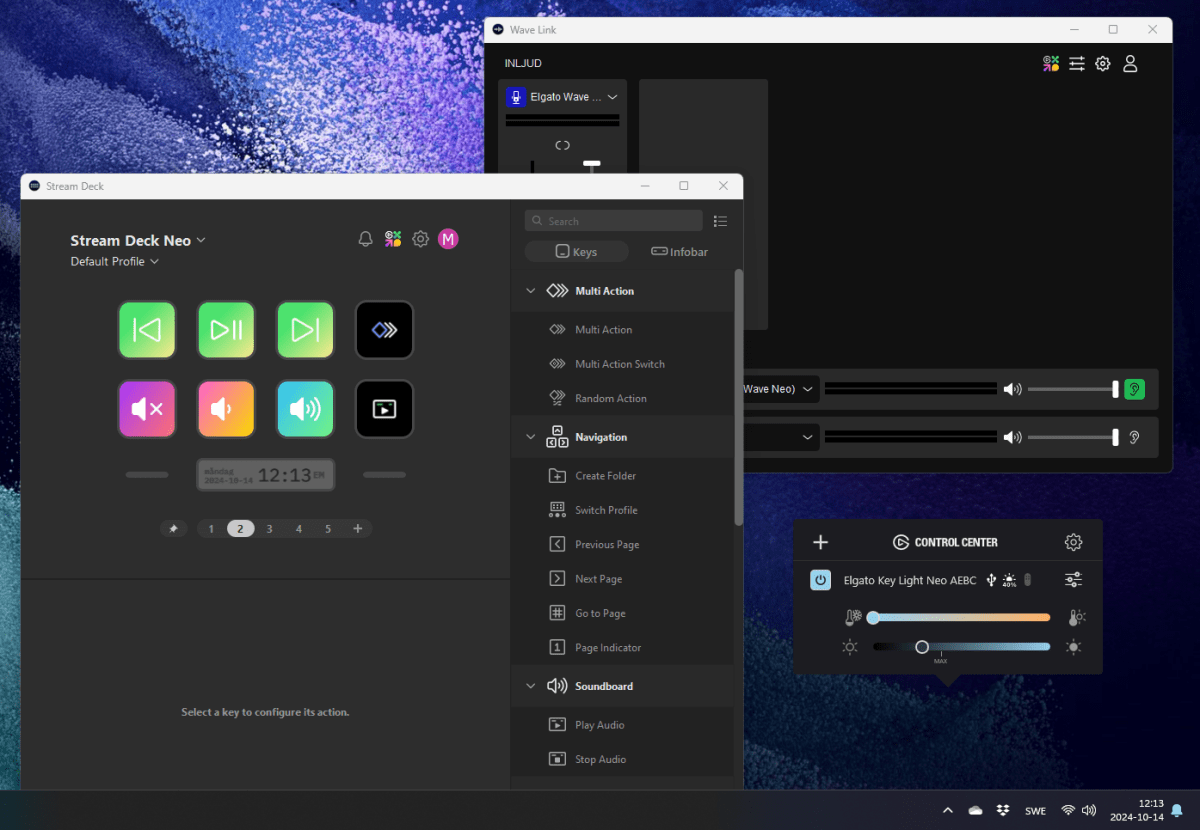Add a new page with the plus button
This screenshot has width=1200, height=830.
click(x=358, y=528)
